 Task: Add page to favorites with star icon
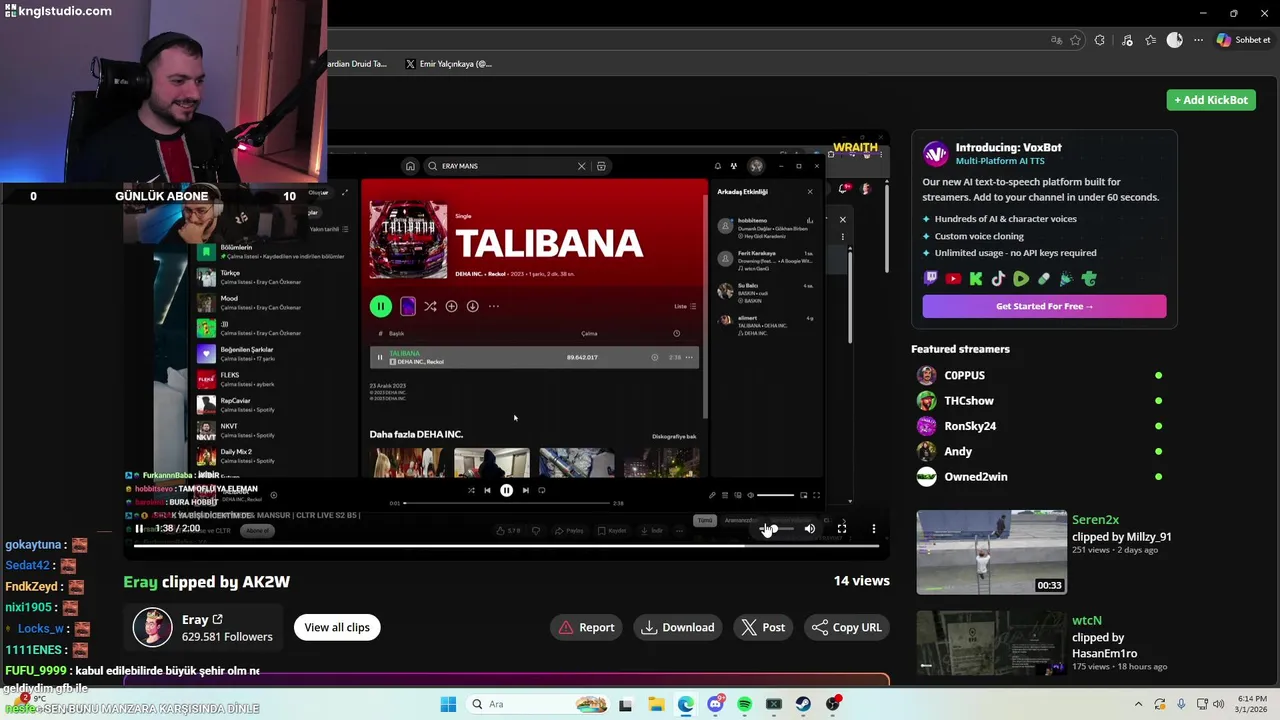point(1076,40)
